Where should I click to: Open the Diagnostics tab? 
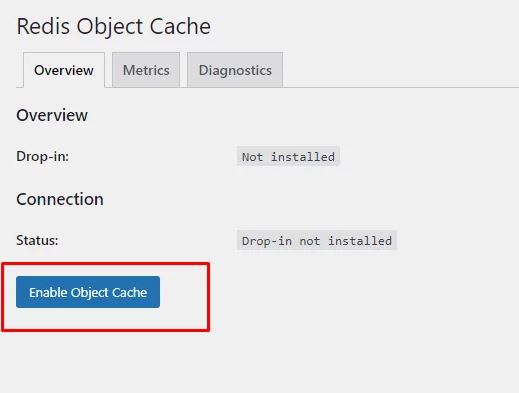235,70
